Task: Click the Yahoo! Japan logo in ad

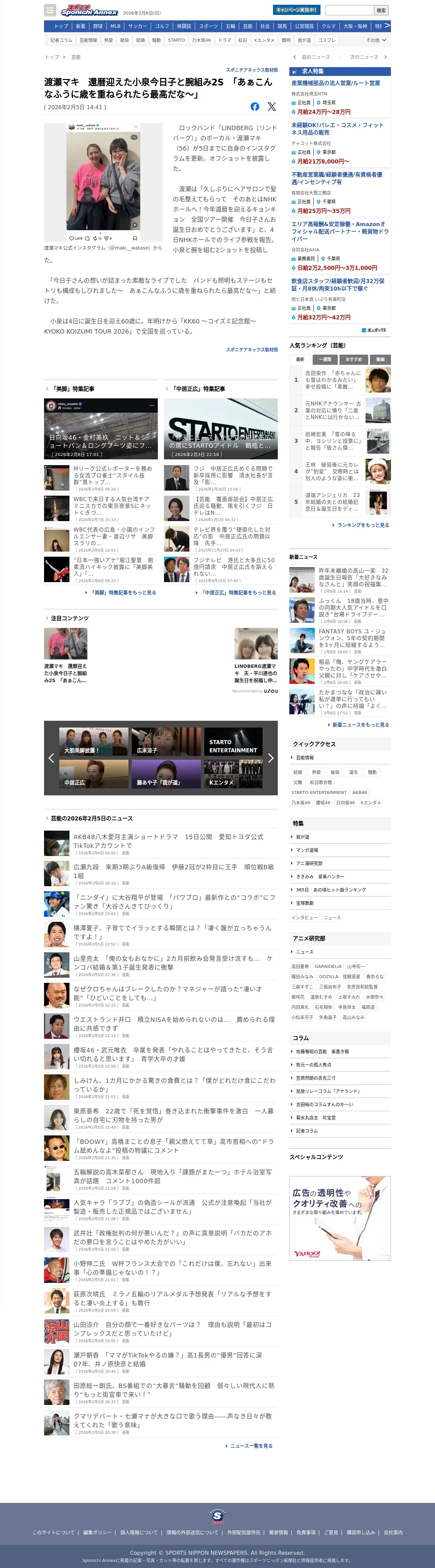Action: (x=307, y=1254)
